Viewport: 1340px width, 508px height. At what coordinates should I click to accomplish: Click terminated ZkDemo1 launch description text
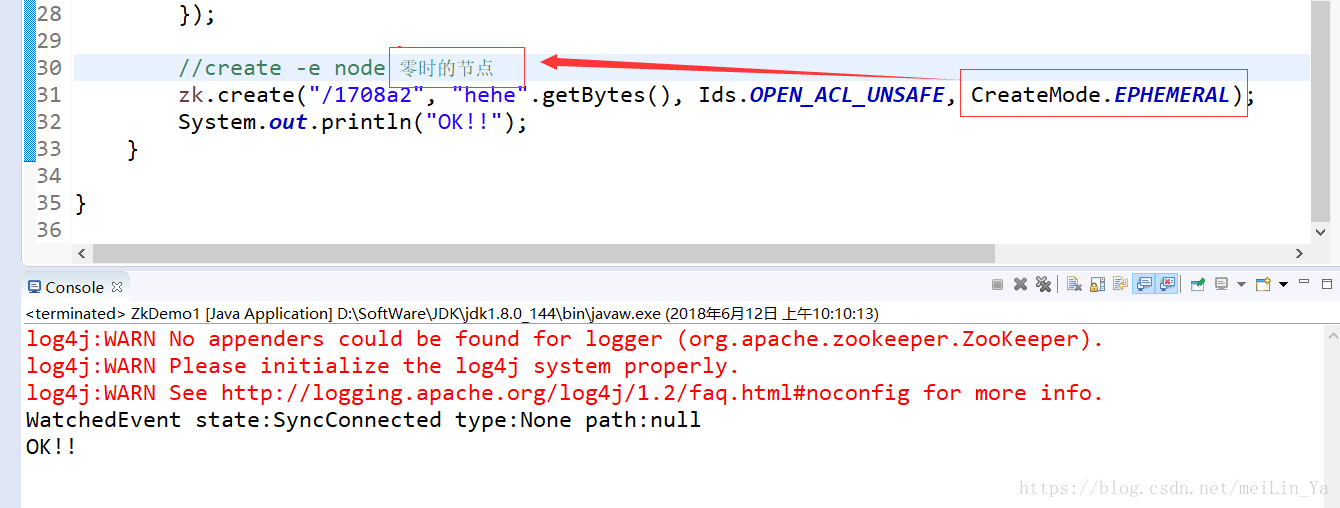coord(452,313)
